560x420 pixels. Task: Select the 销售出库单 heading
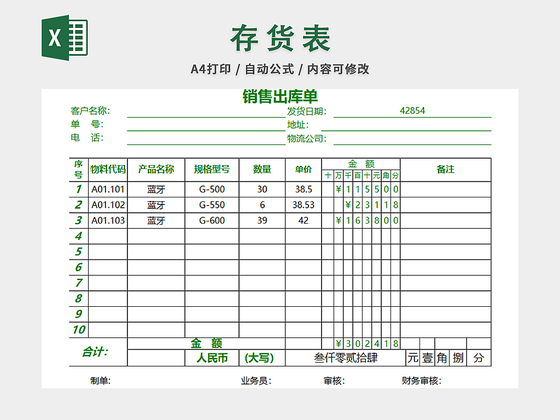click(x=280, y=96)
